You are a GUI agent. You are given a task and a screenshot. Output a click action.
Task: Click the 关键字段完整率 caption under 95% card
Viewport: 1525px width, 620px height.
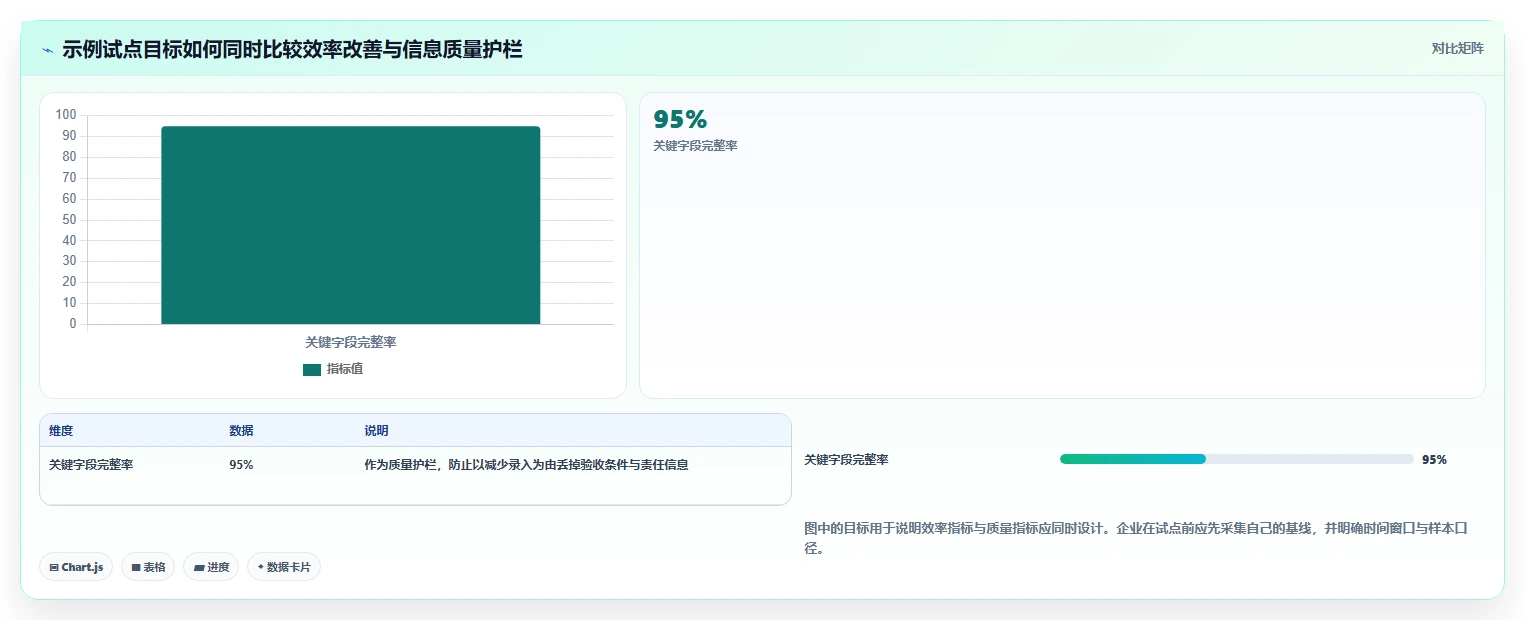(x=695, y=146)
